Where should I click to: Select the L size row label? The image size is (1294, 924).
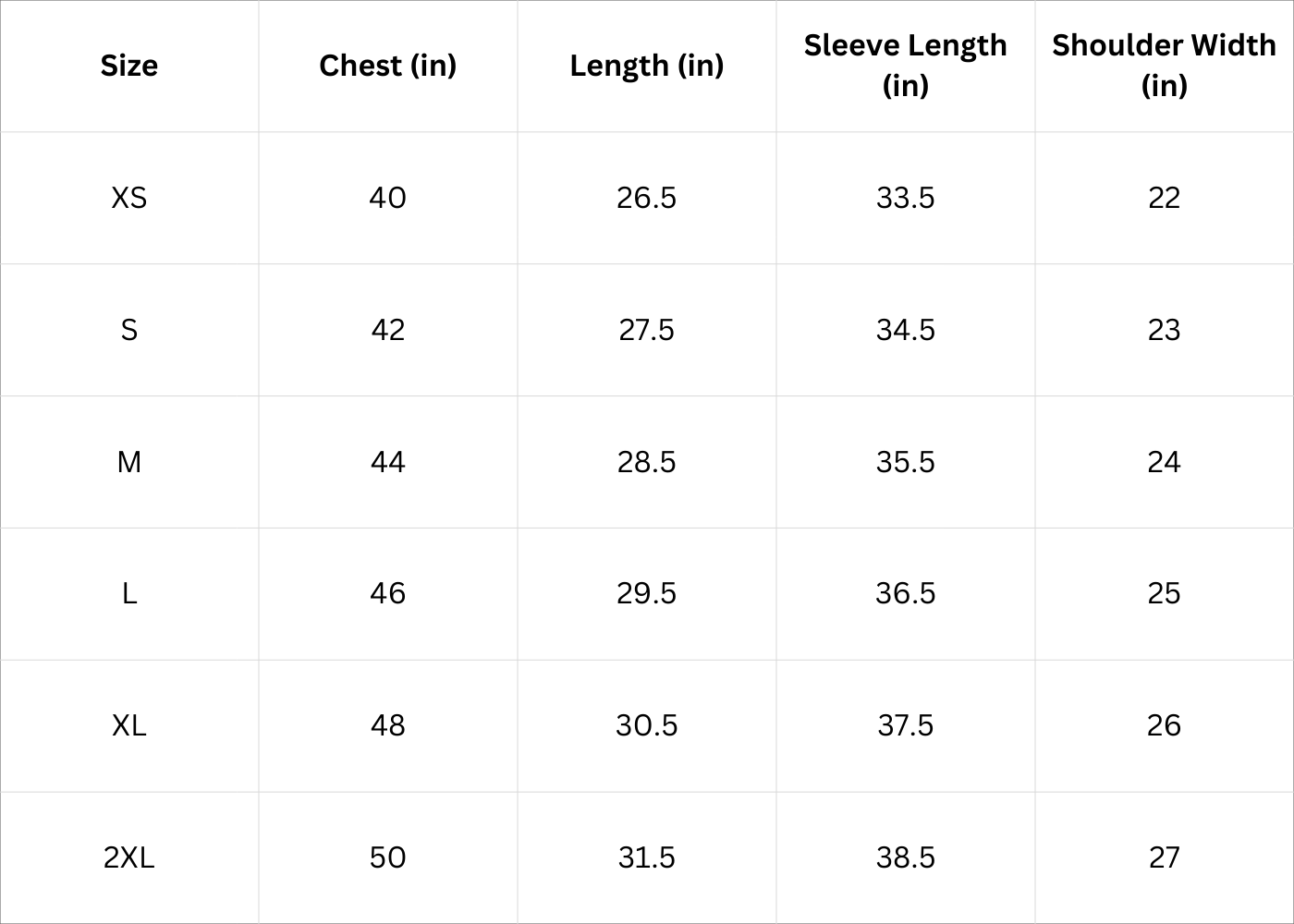click(129, 593)
